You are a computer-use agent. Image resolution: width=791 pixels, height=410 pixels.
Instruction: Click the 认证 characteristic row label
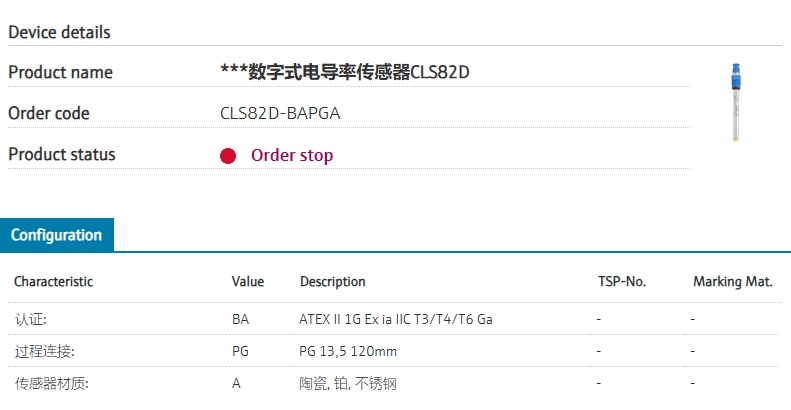pos(31,320)
